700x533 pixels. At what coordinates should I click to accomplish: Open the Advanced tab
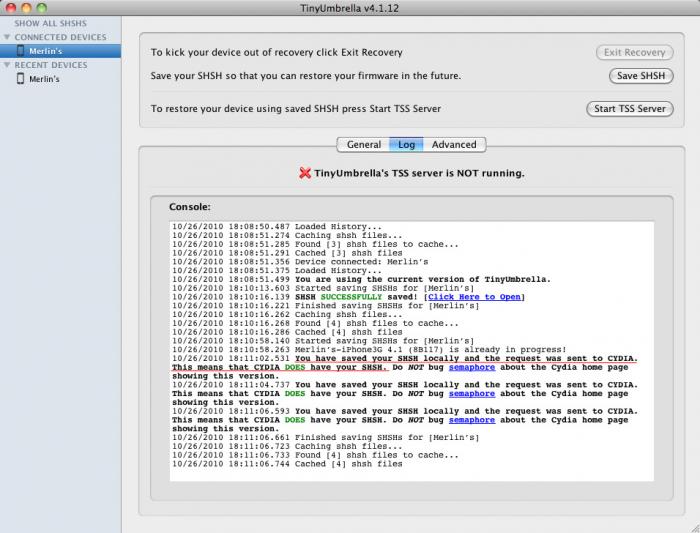click(454, 144)
